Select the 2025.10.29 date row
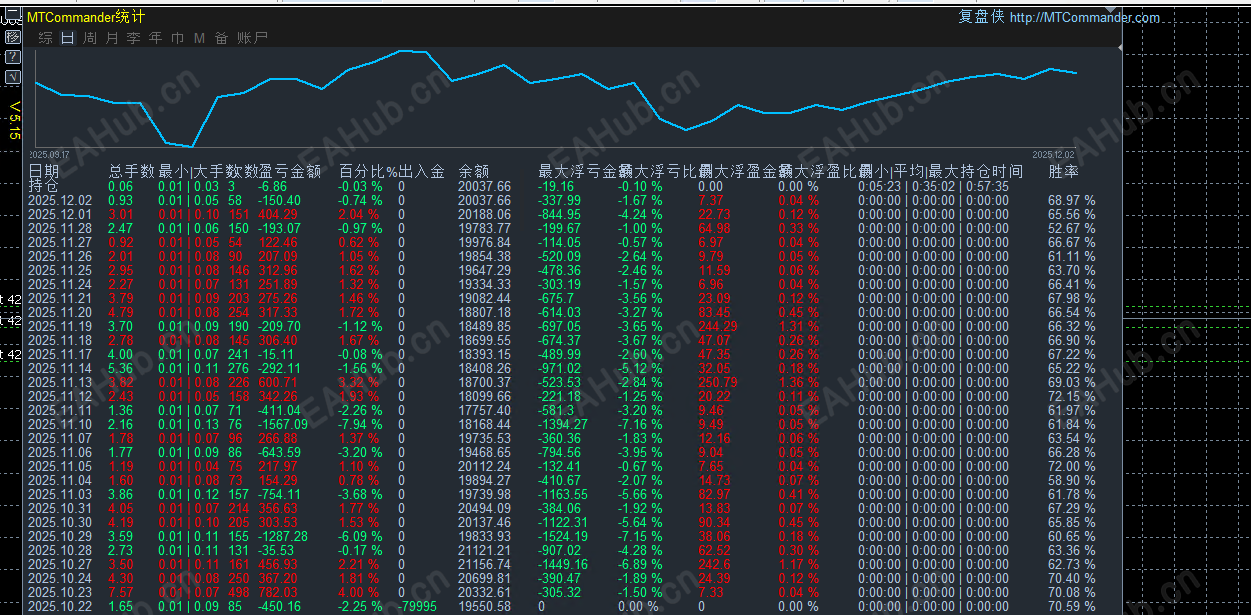1251x615 pixels. click(x=59, y=537)
